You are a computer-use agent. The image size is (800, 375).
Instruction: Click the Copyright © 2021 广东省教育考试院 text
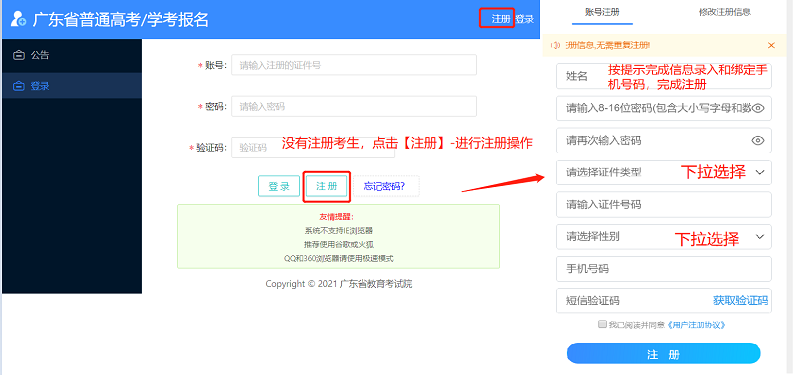pyautogui.click(x=338, y=284)
